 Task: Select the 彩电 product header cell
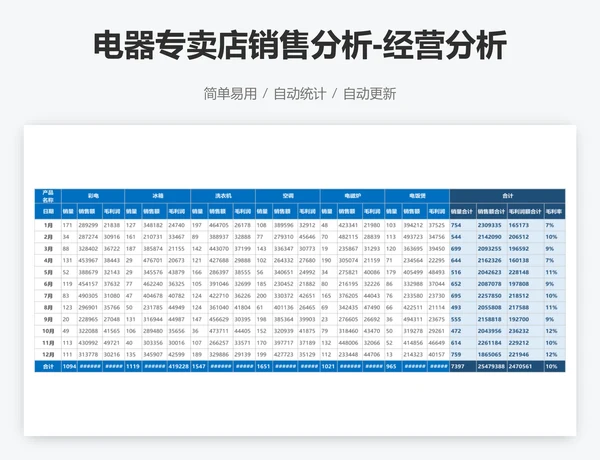coord(93,196)
